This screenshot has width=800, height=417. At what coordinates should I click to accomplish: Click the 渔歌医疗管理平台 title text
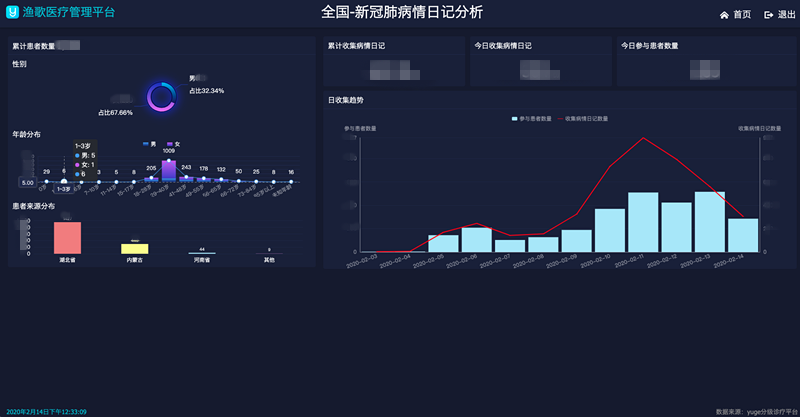click(x=69, y=12)
